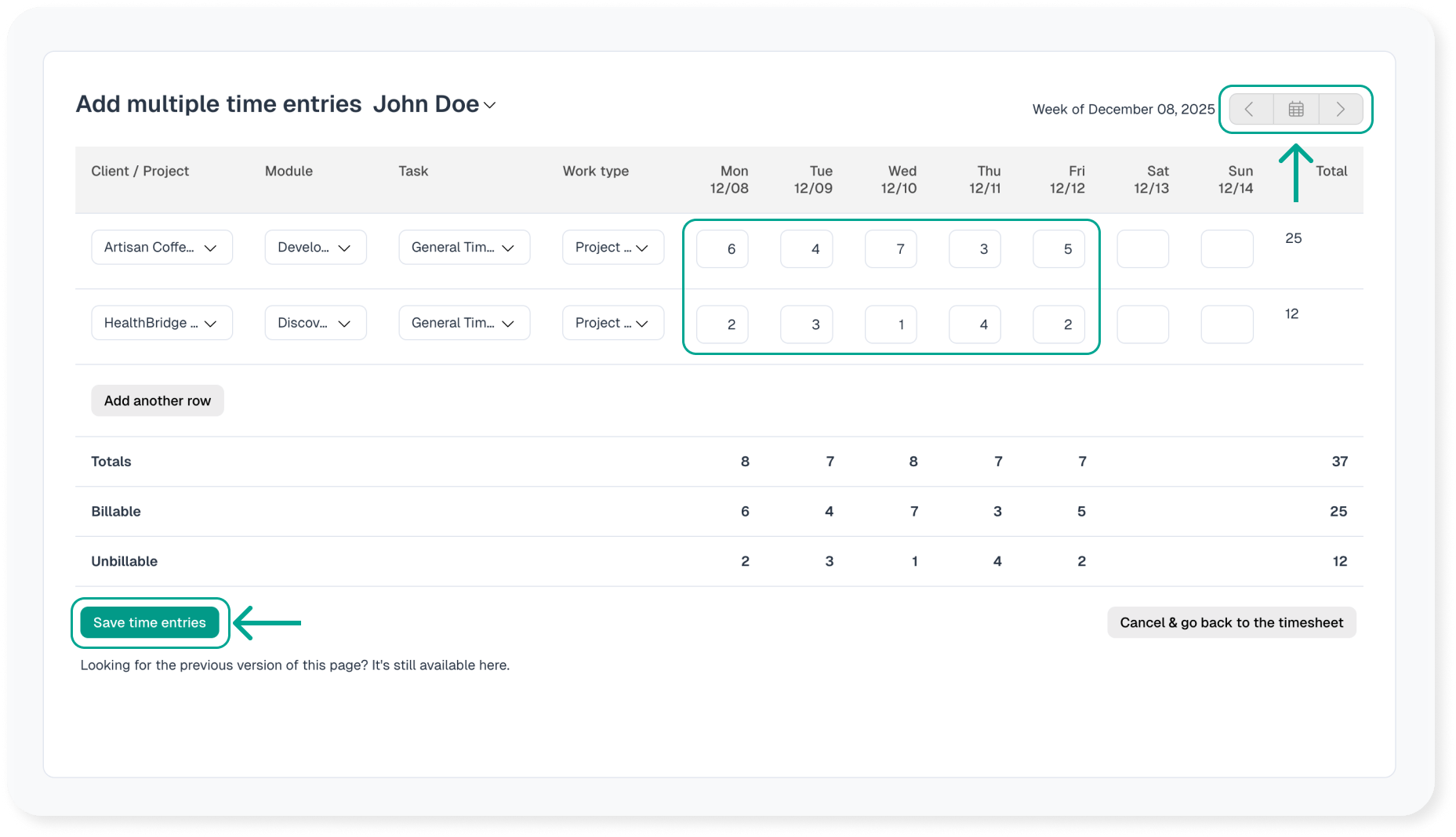
Task: Click Cancel & go back to the timesheet
Action: coord(1231,622)
